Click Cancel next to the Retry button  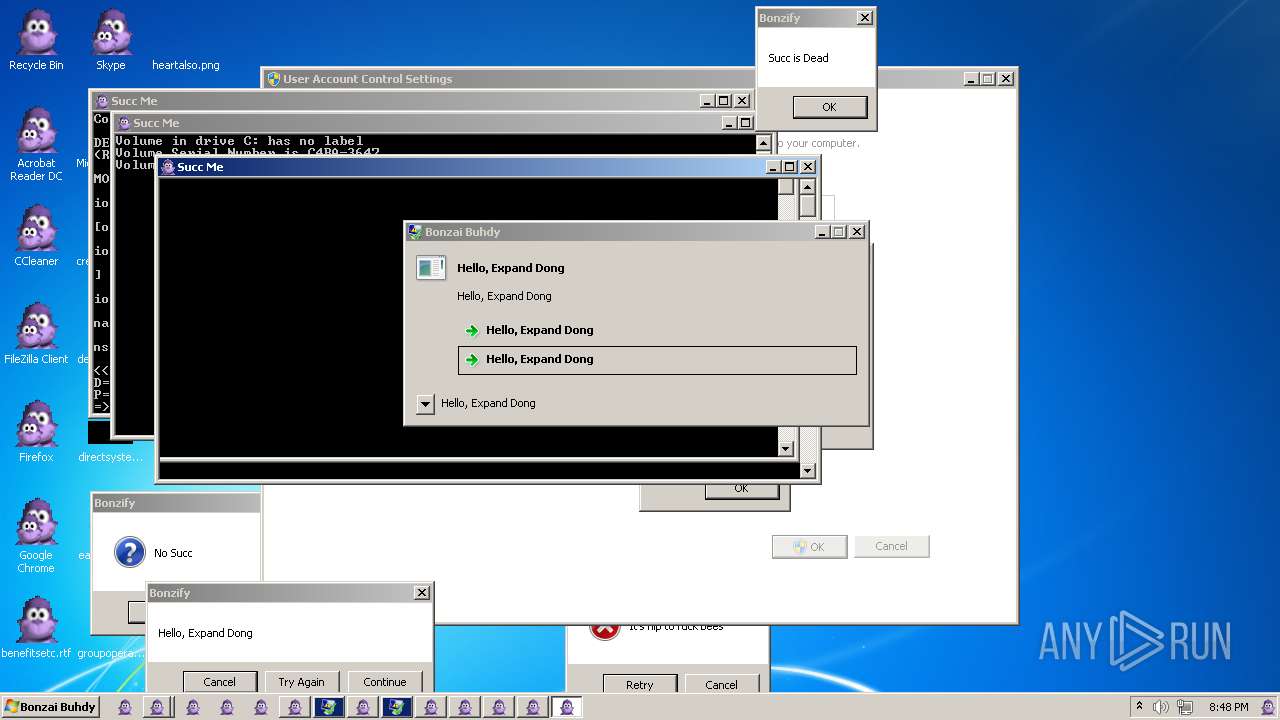[721, 684]
